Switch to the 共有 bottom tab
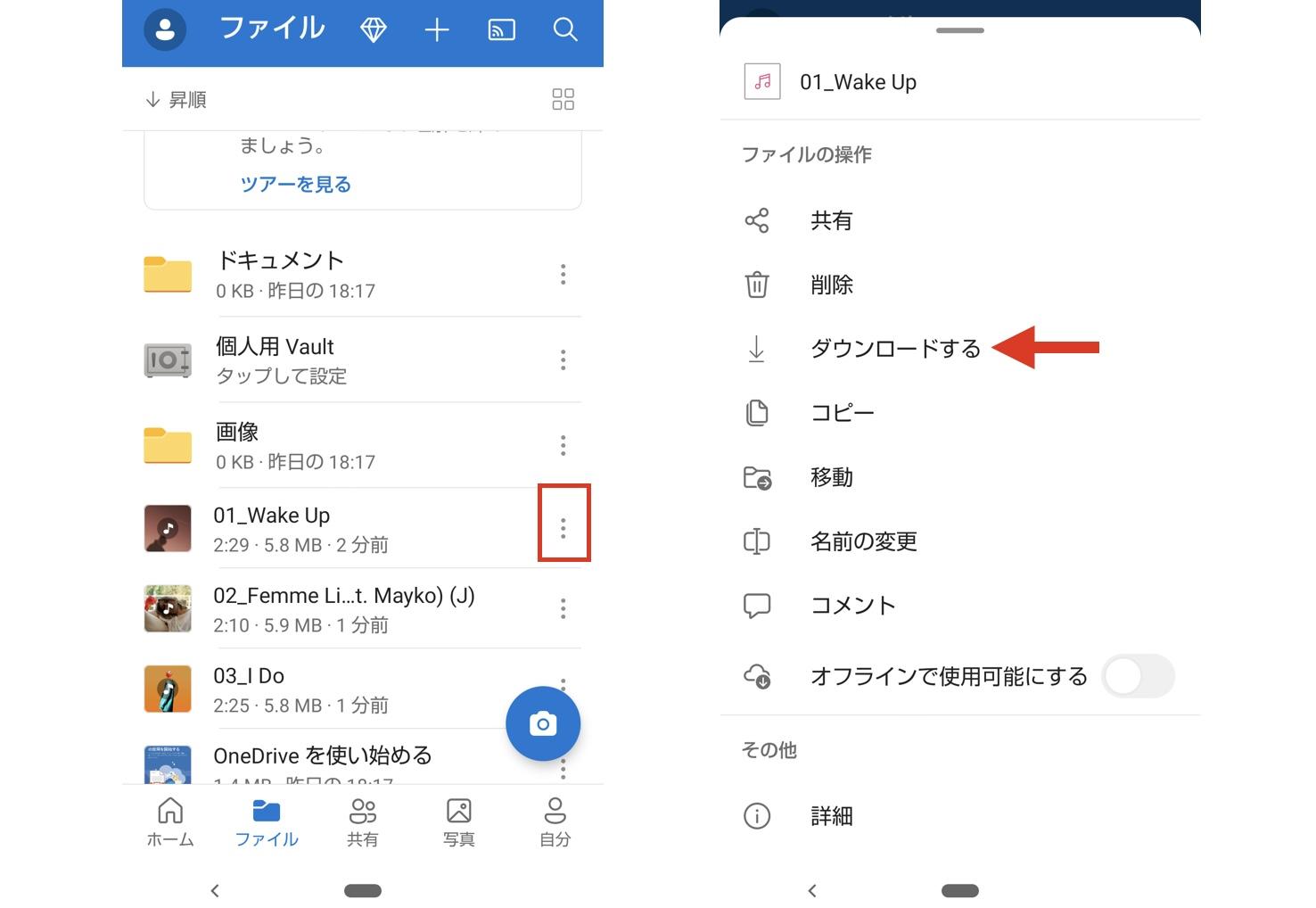This screenshot has height=908, width=1316. coord(363,821)
